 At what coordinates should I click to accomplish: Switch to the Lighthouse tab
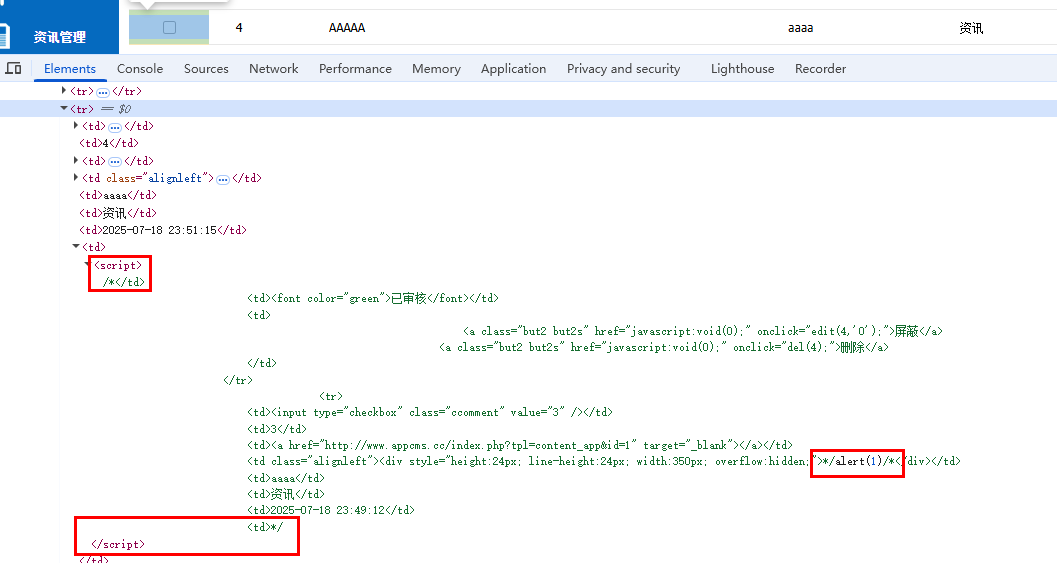742,69
